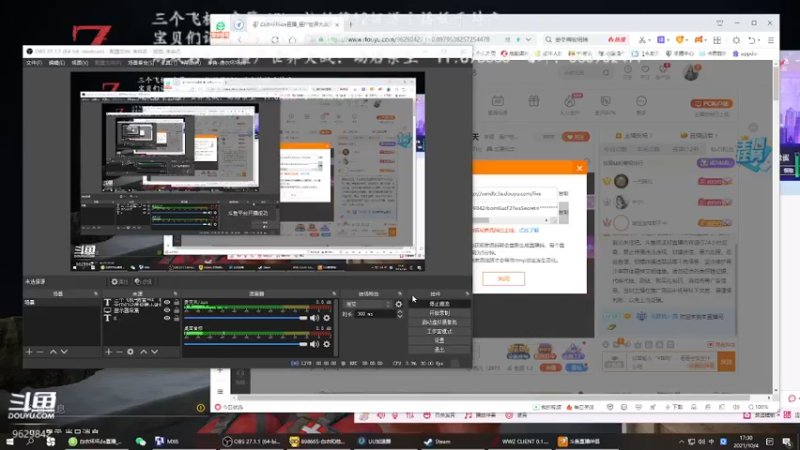The width and height of the screenshot is (800, 450).
Task: Pop out the Scenes dock panel
Action: click(x=95, y=294)
